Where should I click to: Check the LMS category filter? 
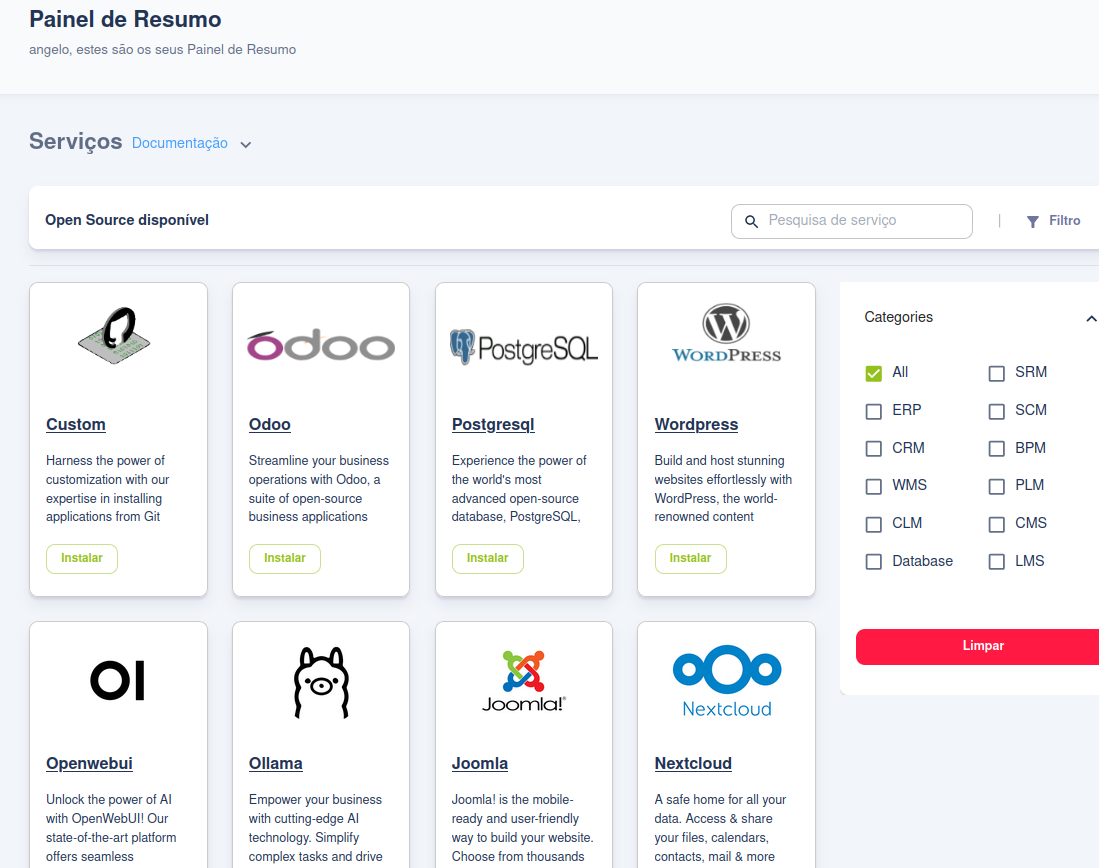point(997,562)
